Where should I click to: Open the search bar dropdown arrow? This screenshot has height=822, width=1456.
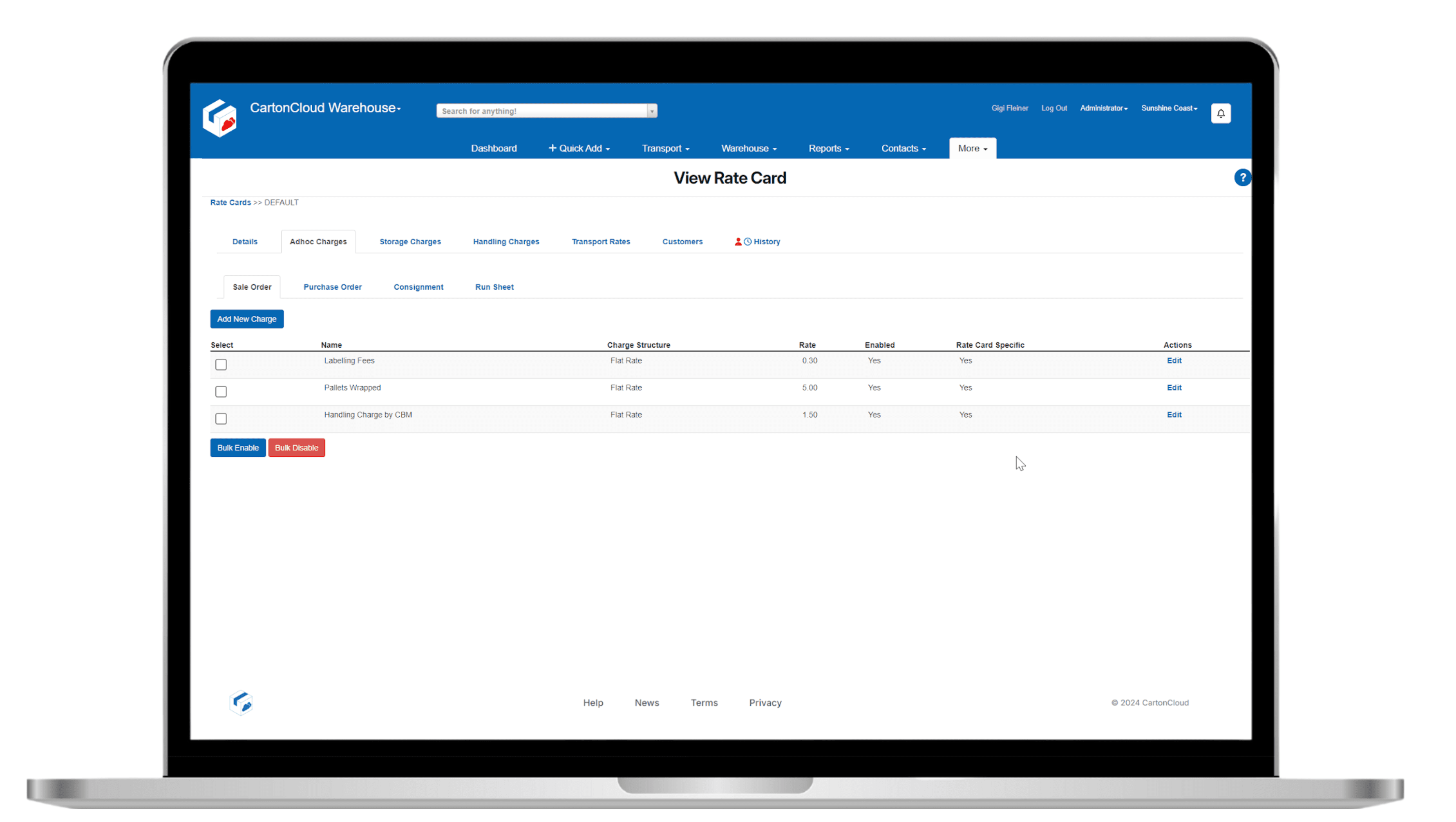[652, 111]
